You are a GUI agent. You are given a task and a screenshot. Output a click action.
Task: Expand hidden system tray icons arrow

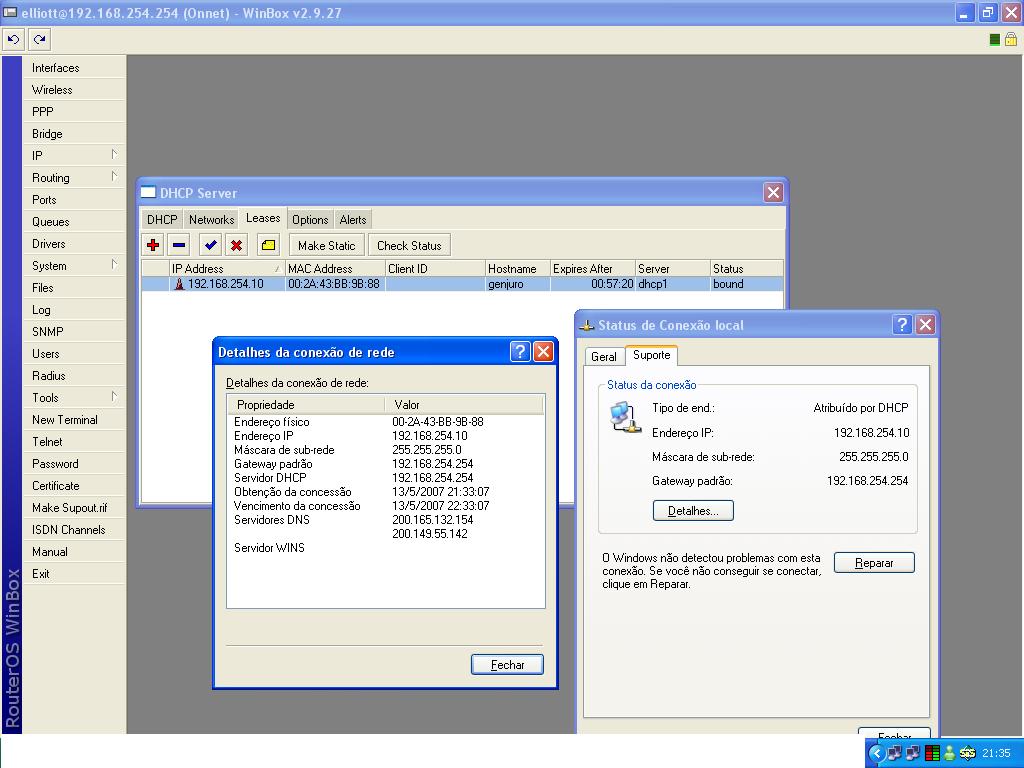[x=877, y=753]
